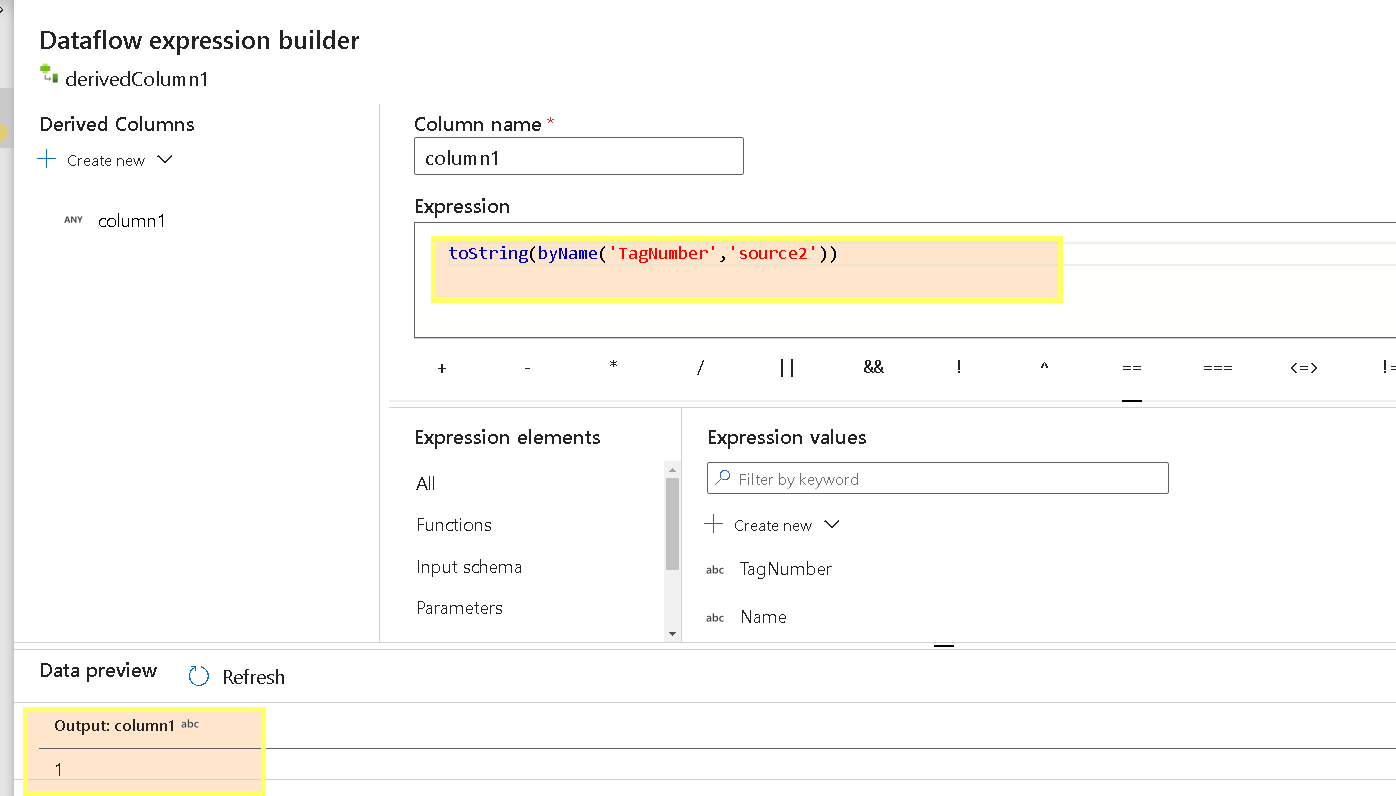Click the ANY type icon beside column1

point(73,220)
